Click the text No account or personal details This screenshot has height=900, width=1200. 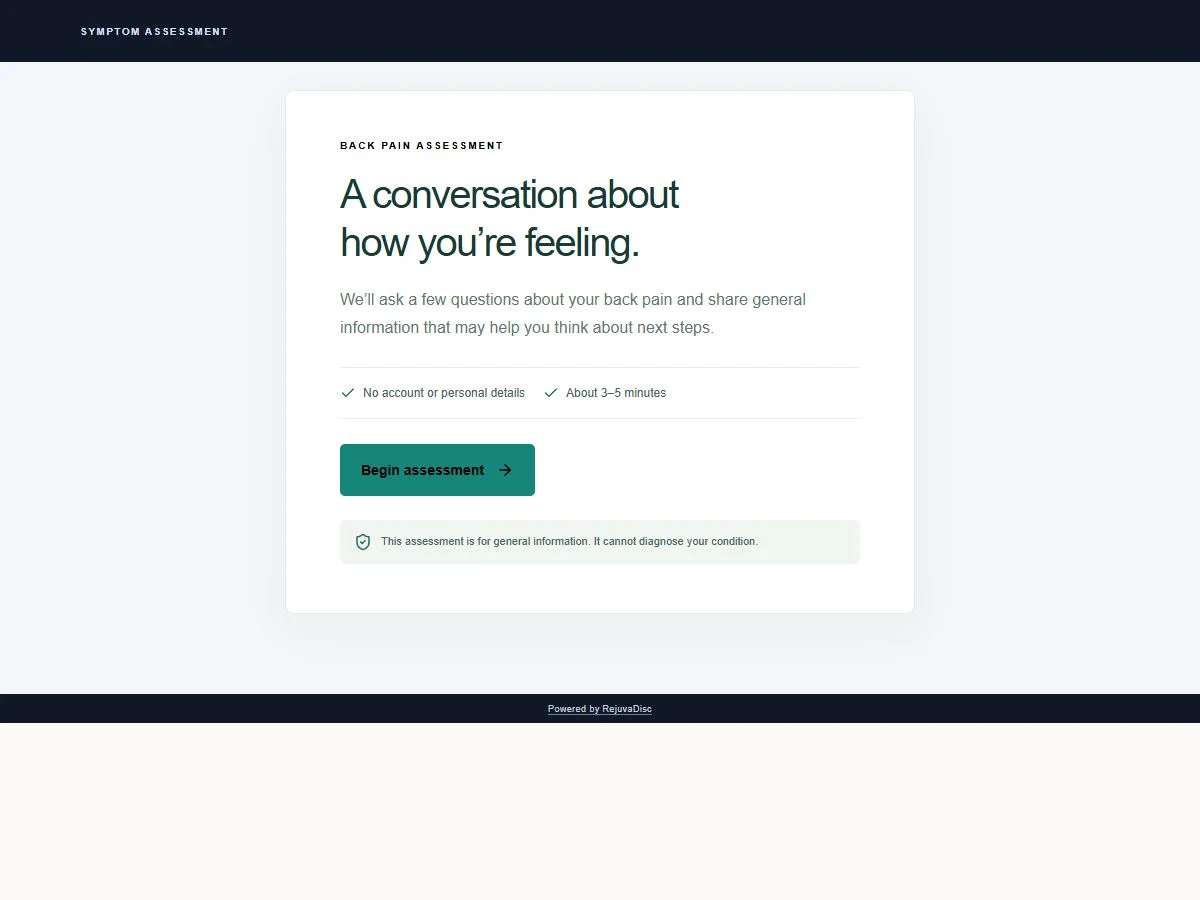click(x=444, y=393)
